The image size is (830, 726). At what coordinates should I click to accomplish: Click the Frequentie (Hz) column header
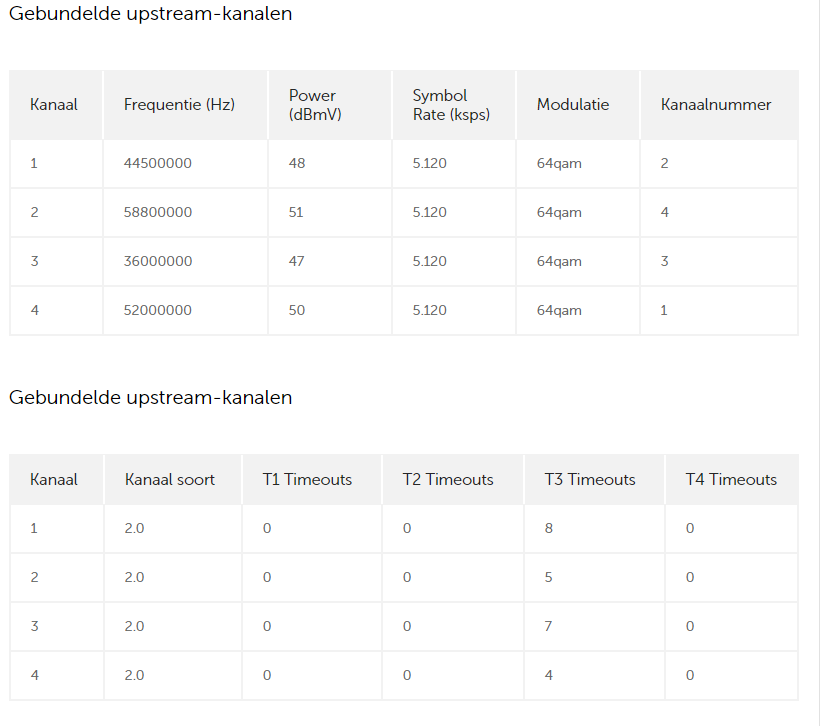pyautogui.click(x=179, y=105)
